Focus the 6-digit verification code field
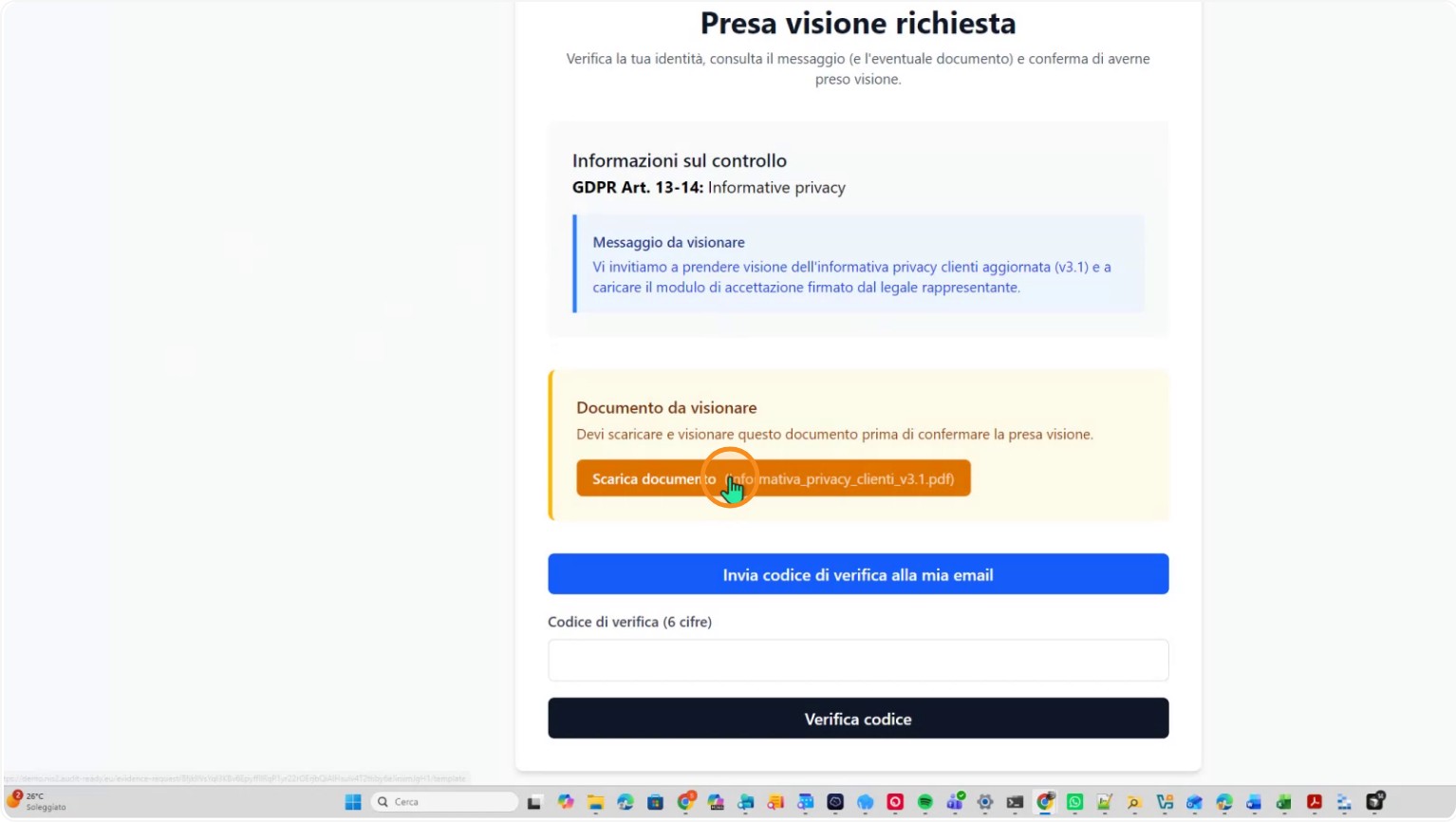The image size is (1456, 822). pyautogui.click(x=858, y=660)
